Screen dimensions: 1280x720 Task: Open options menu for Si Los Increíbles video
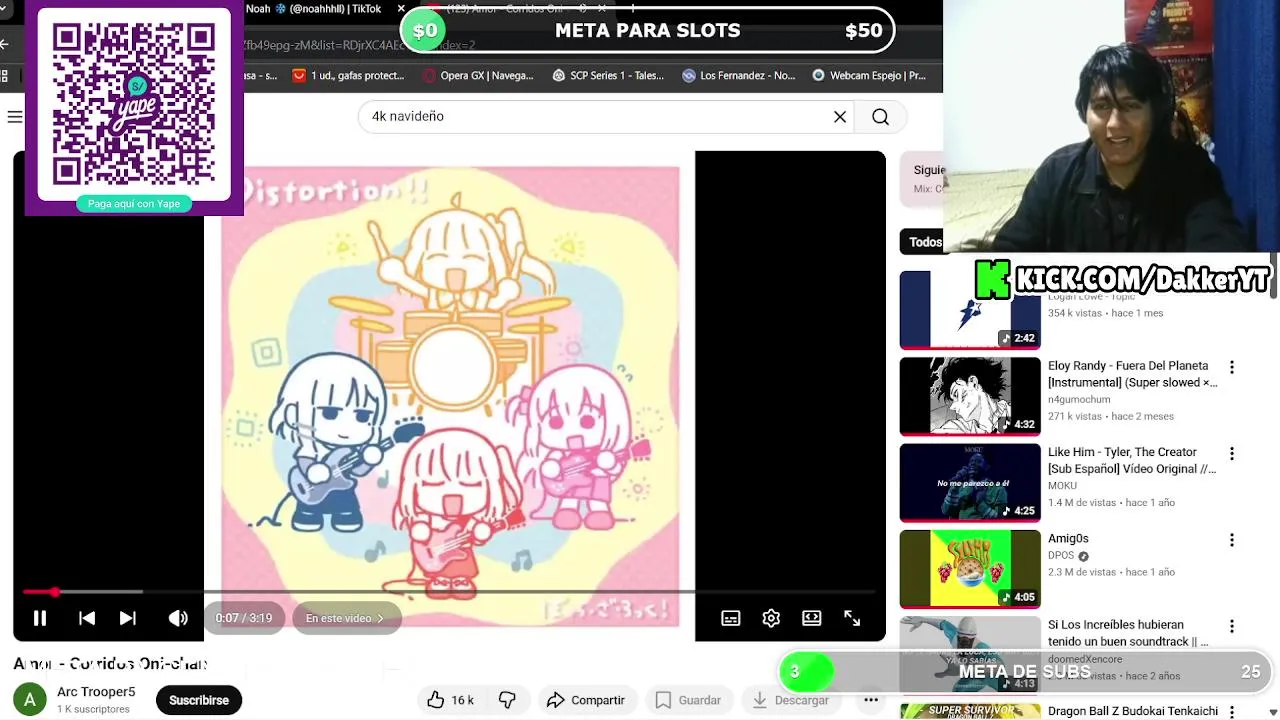tap(1232, 626)
